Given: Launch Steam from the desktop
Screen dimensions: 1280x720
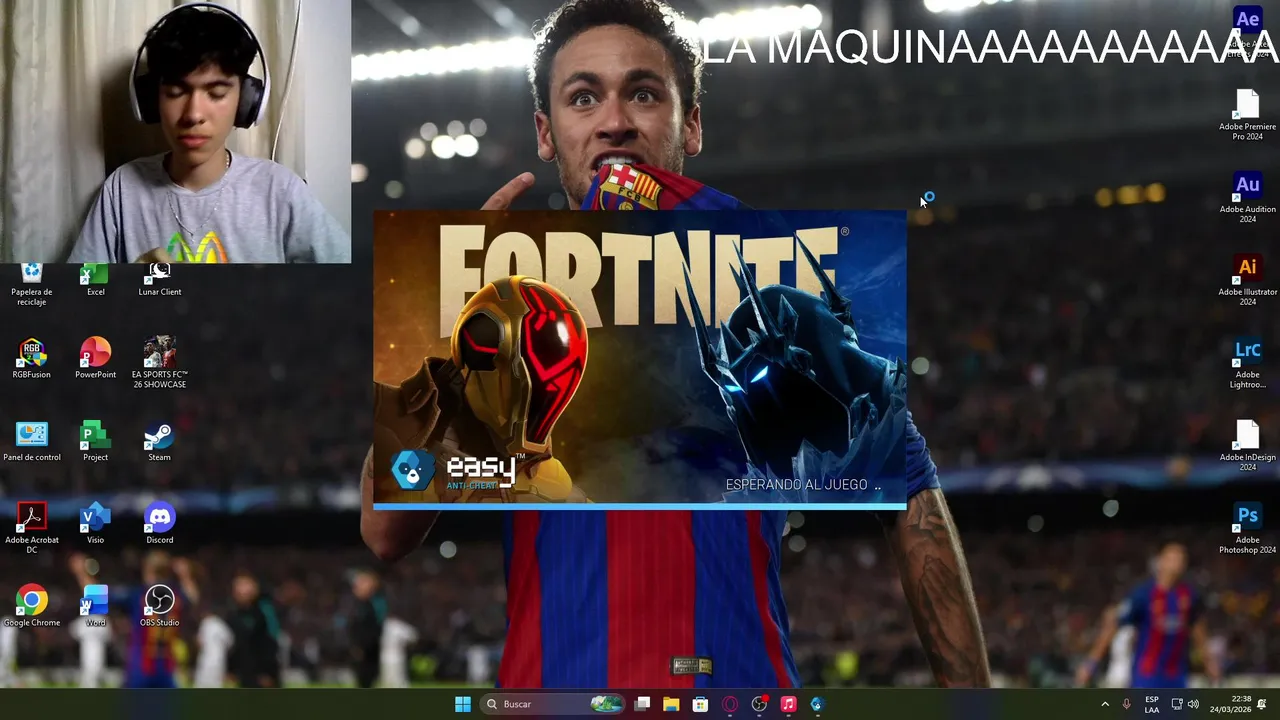Looking at the screenshot, I should point(159,442).
